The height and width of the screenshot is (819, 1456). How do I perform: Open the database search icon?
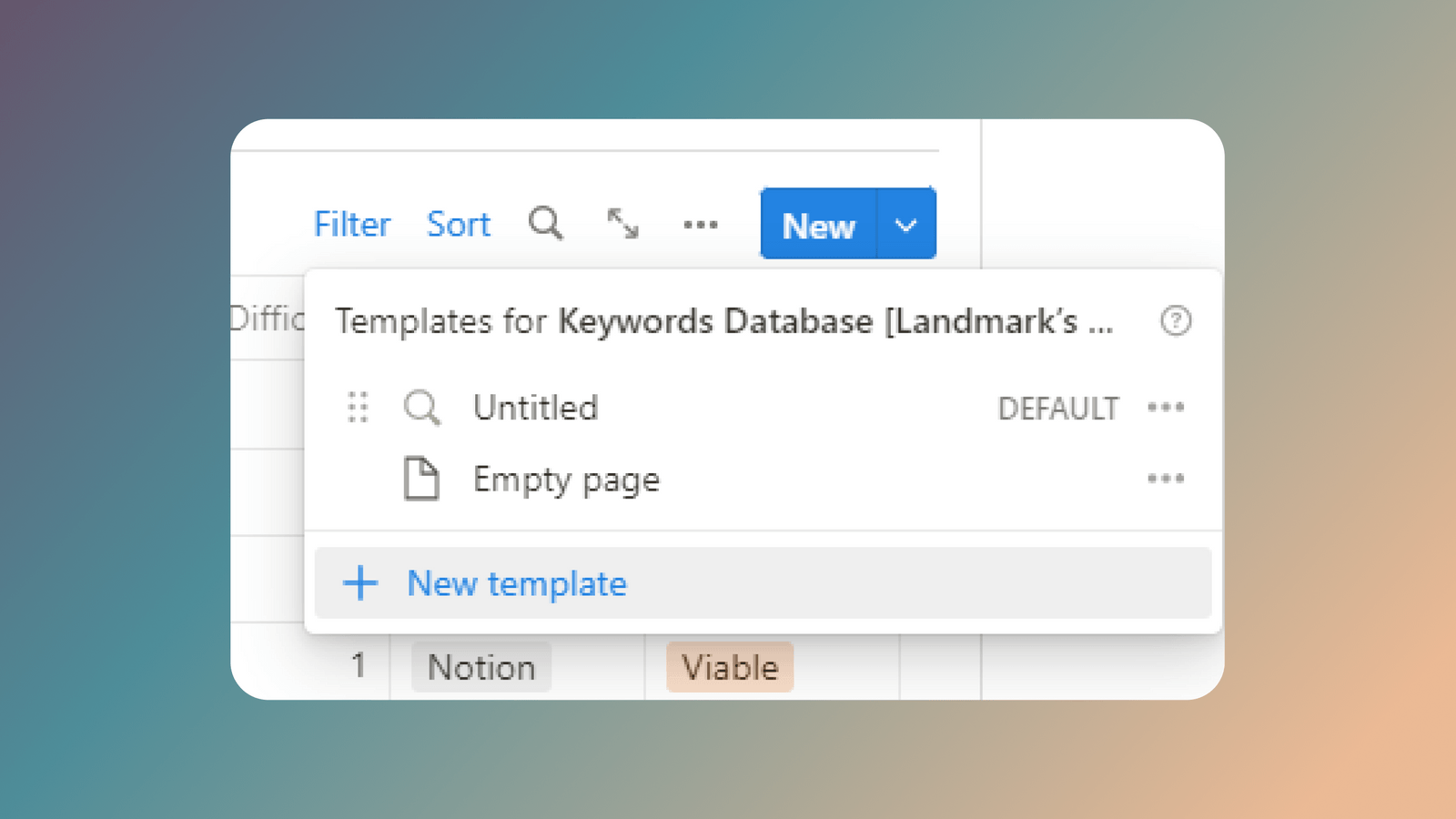click(545, 224)
